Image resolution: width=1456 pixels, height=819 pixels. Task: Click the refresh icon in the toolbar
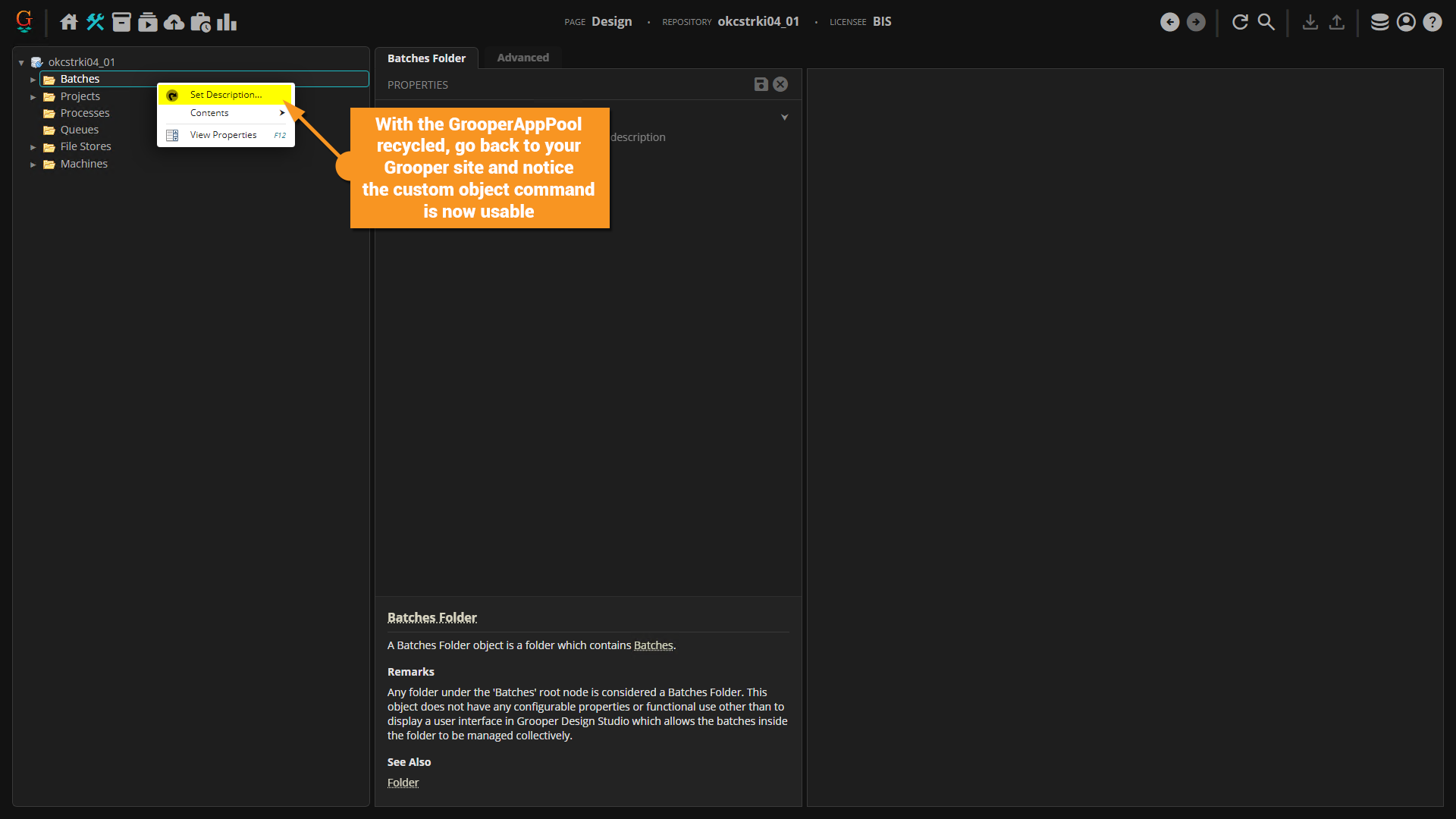(x=1240, y=22)
